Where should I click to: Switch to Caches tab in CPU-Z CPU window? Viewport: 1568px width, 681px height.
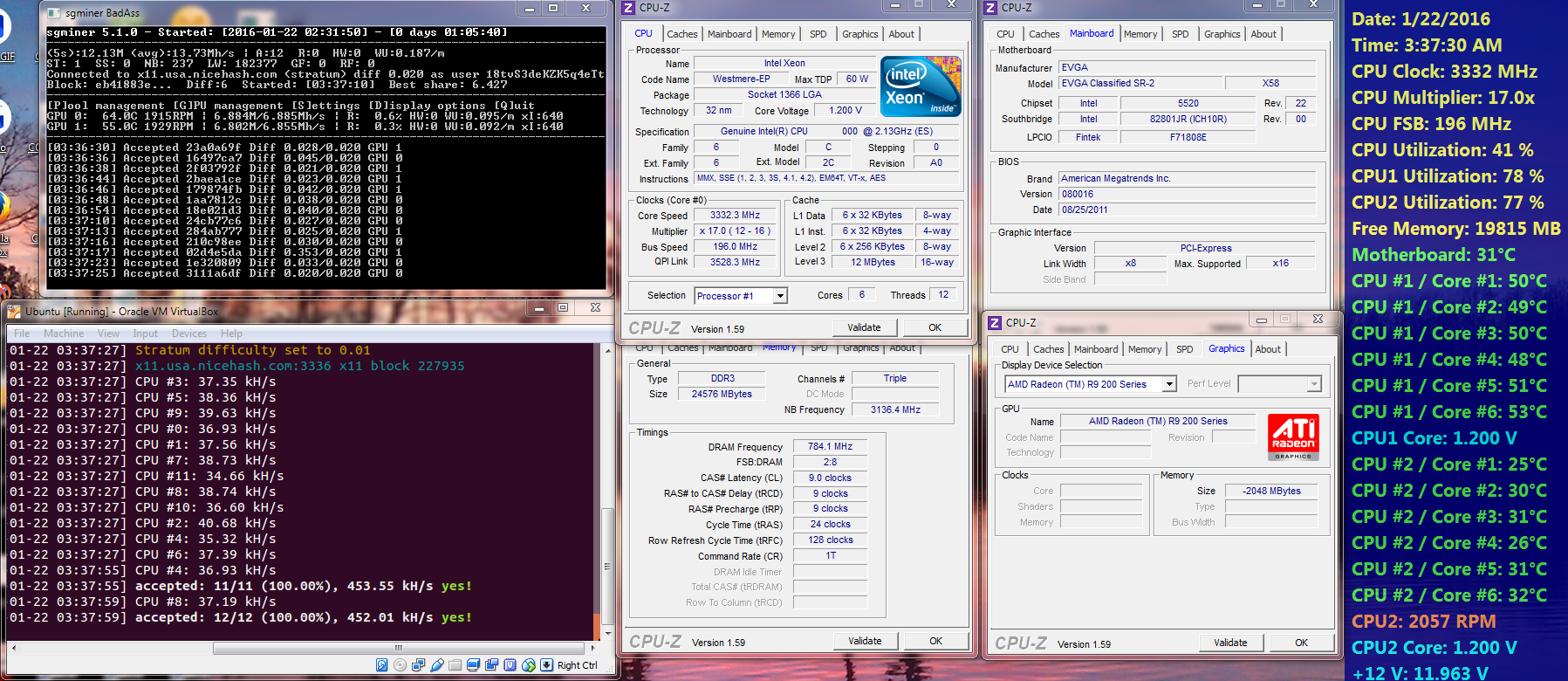pyautogui.click(x=682, y=34)
